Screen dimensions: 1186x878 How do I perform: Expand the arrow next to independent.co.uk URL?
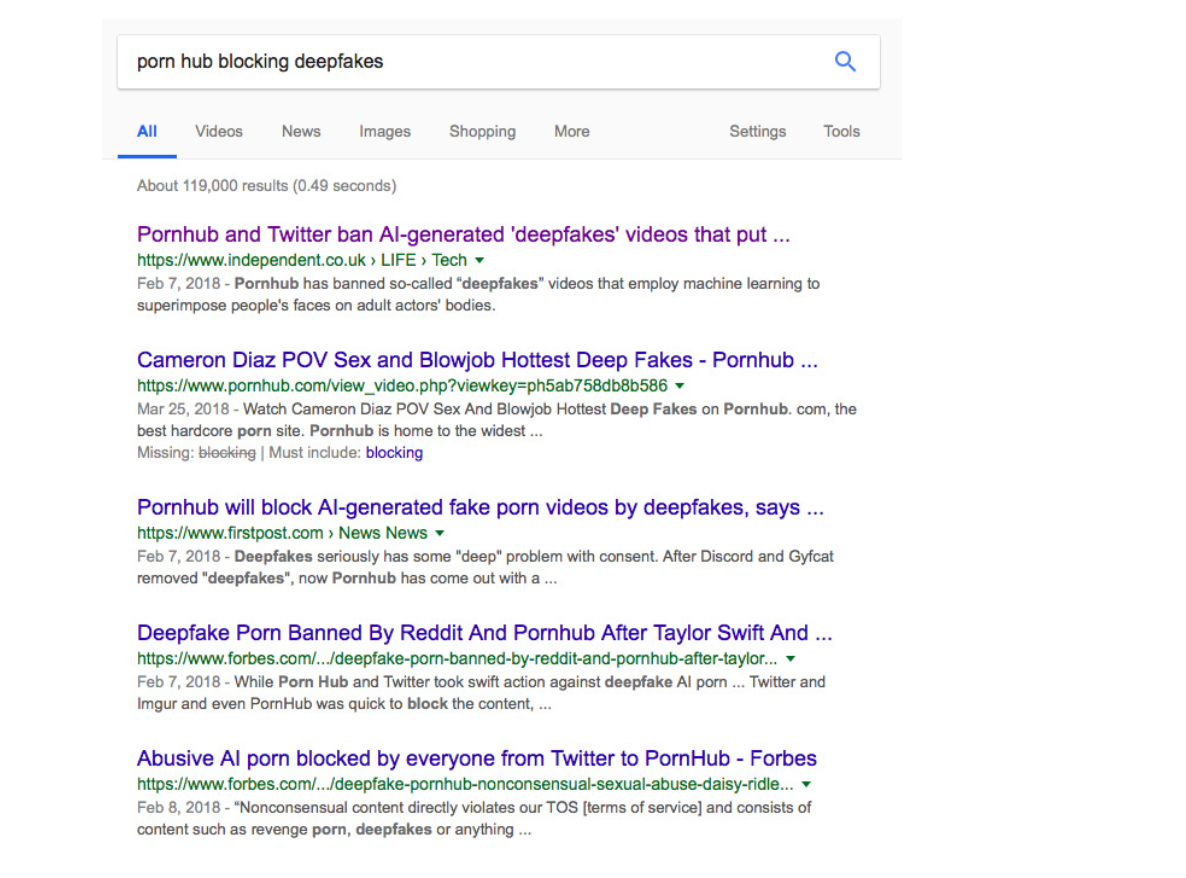(480, 261)
